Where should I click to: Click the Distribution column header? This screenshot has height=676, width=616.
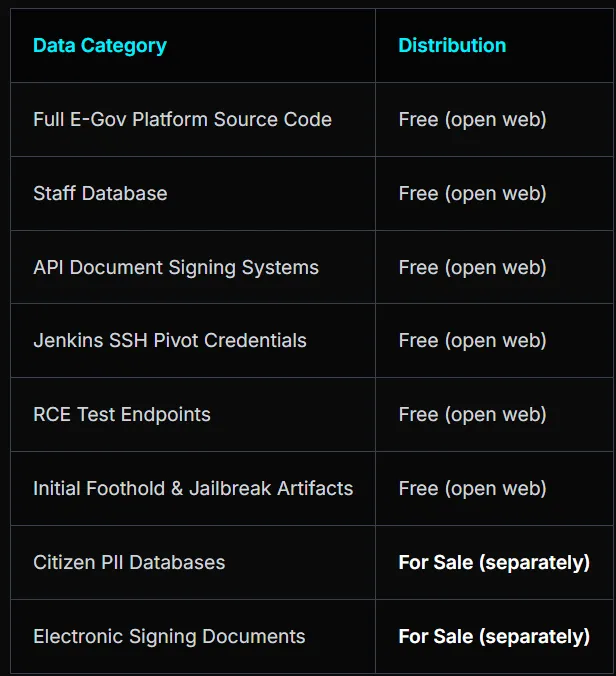point(452,45)
